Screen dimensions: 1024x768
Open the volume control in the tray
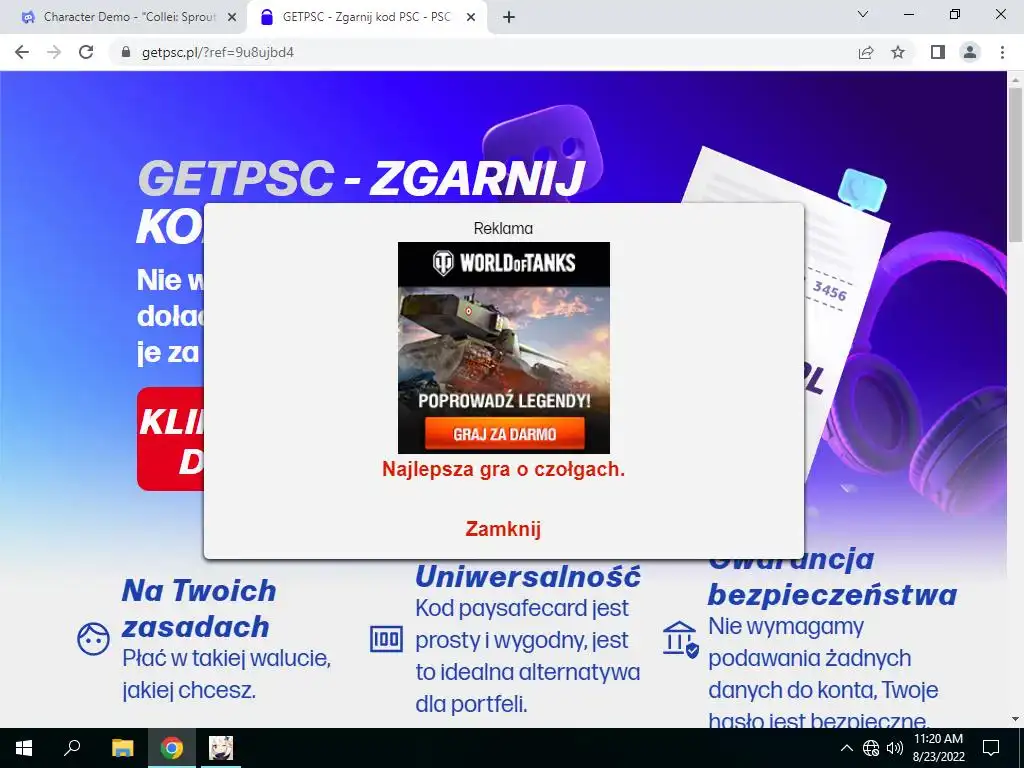(x=895, y=748)
